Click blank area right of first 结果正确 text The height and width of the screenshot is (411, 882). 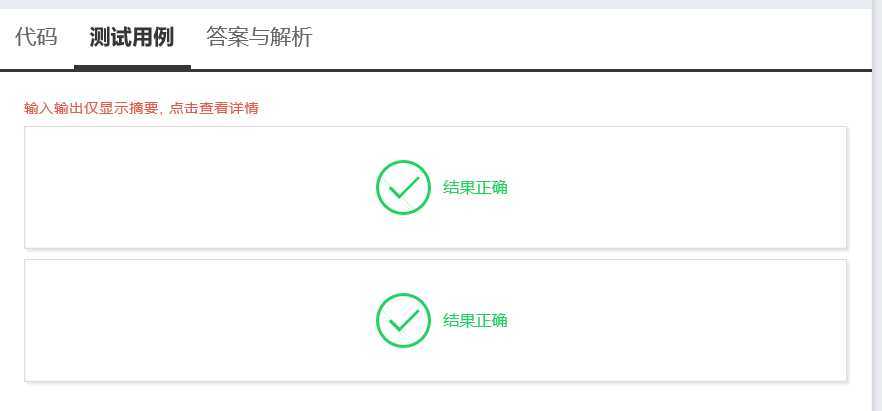pos(675,187)
